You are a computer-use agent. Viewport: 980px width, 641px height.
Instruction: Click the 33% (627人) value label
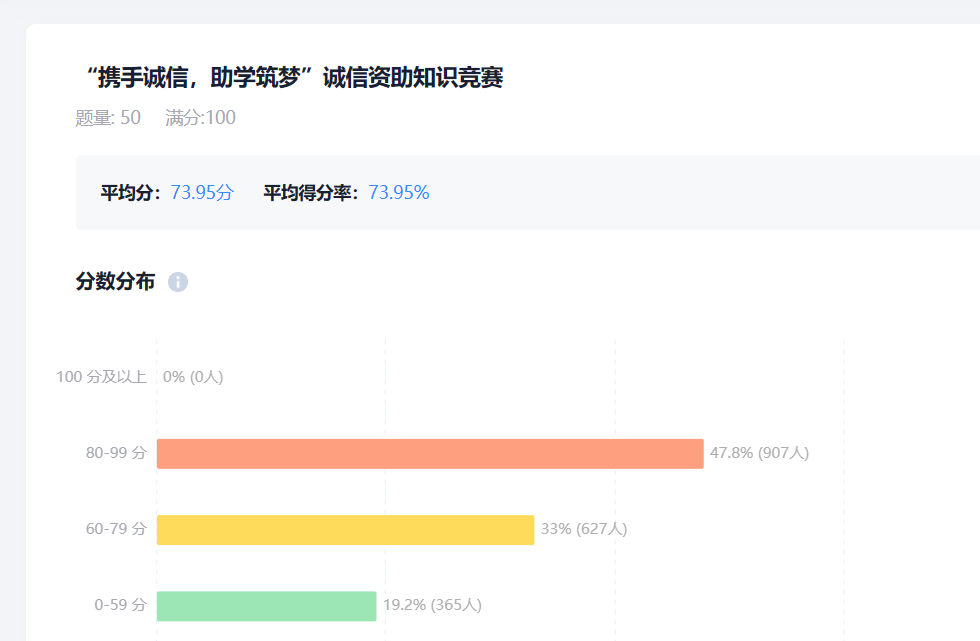[584, 529]
